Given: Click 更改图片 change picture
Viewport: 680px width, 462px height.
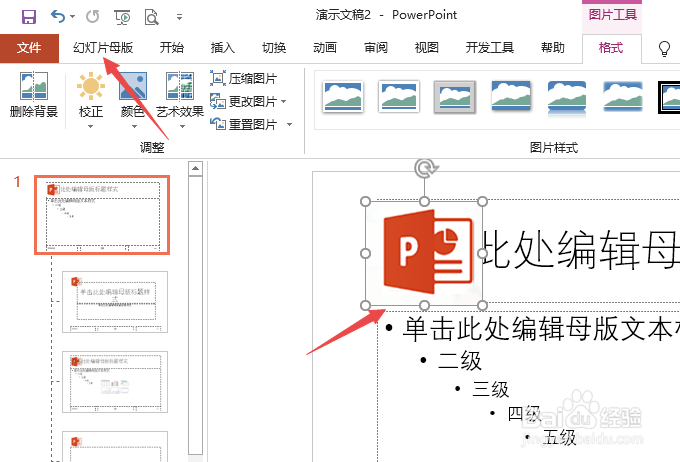Looking at the screenshot, I should click(244, 102).
